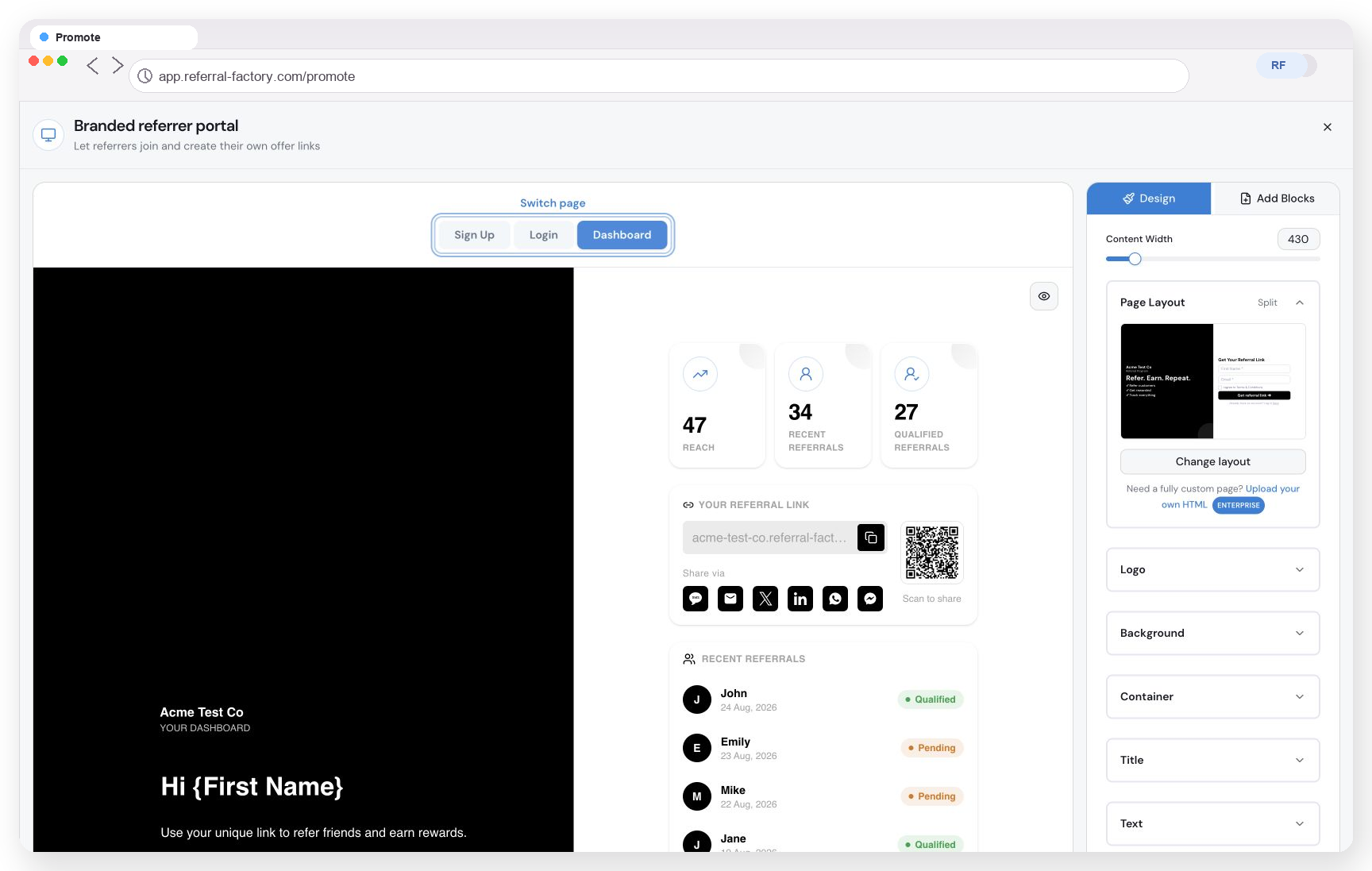This screenshot has width=1372, height=871.
Task: Share via X (Twitter) icon
Action: (765, 599)
